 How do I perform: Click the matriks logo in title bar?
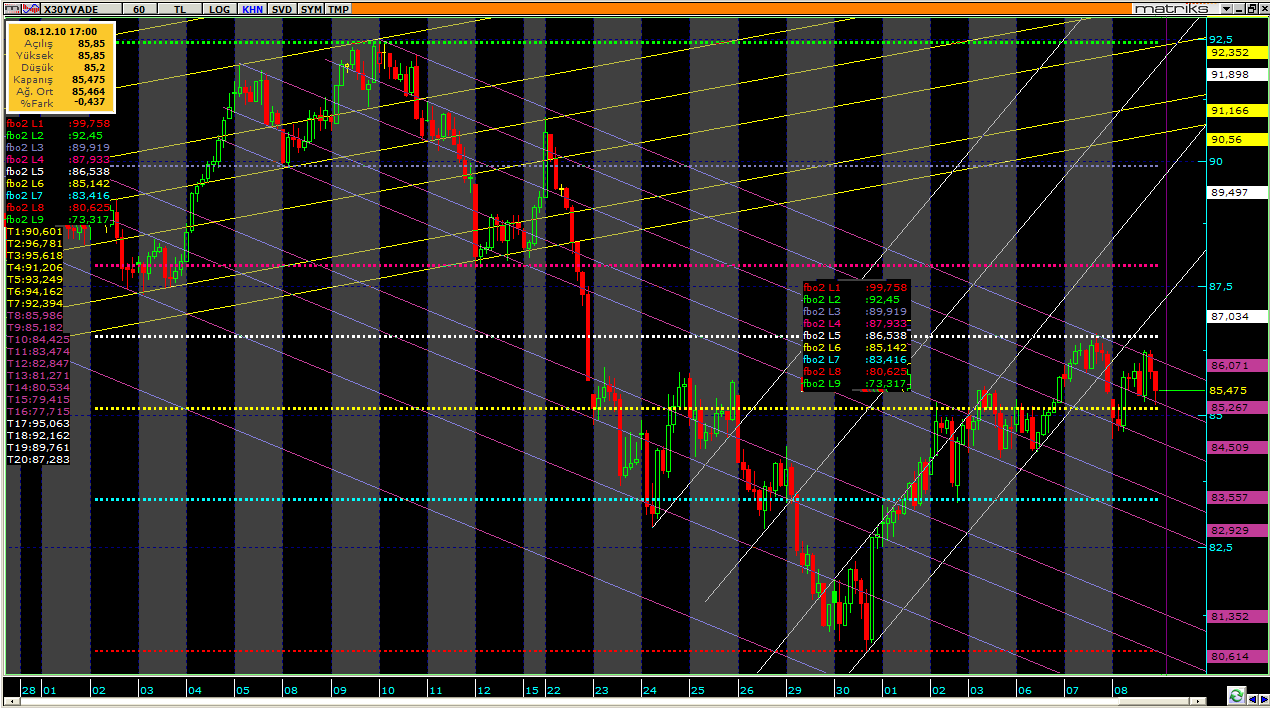(1168, 8)
